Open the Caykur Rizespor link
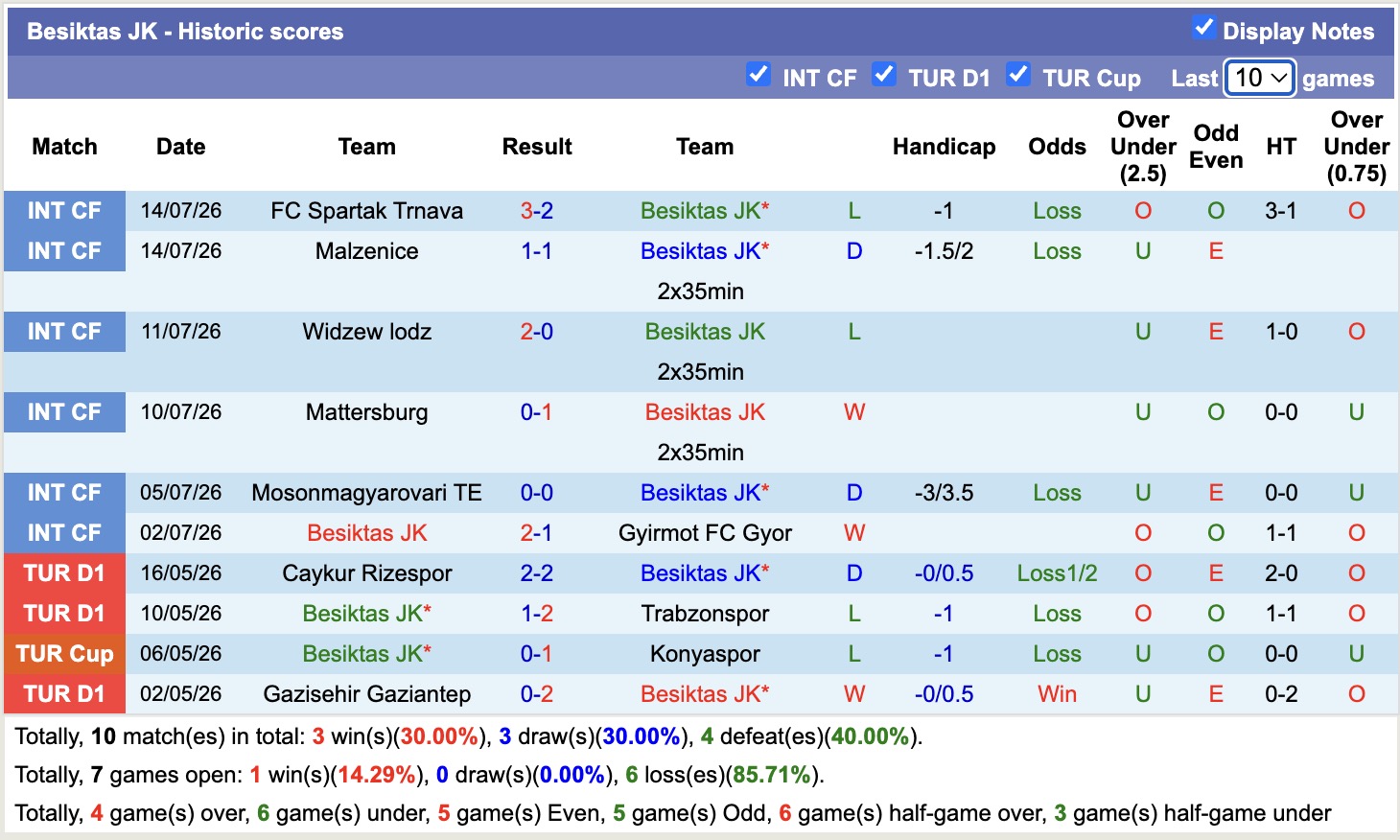1400x840 pixels. [x=366, y=573]
